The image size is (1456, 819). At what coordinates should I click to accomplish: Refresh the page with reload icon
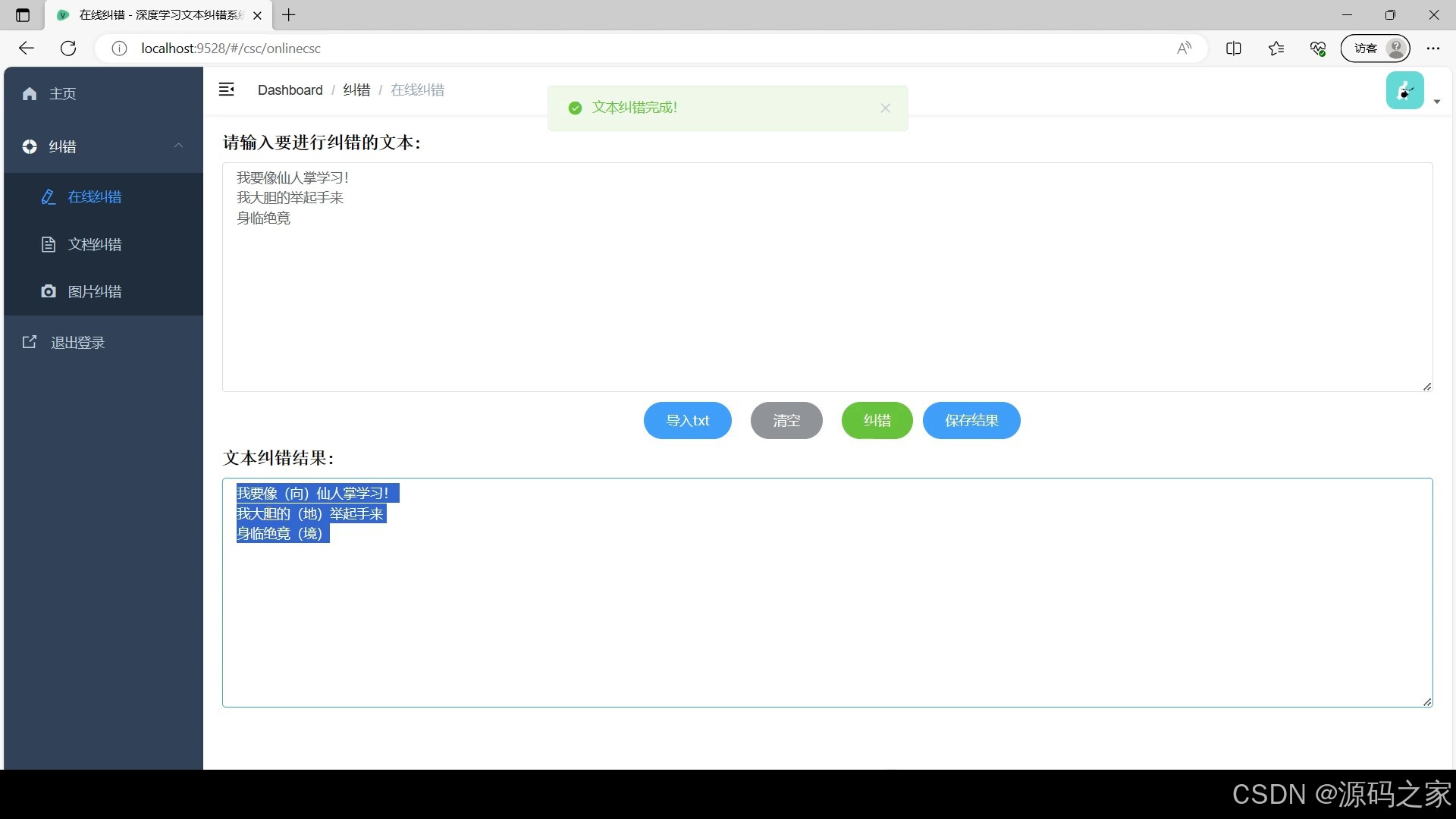[x=68, y=48]
